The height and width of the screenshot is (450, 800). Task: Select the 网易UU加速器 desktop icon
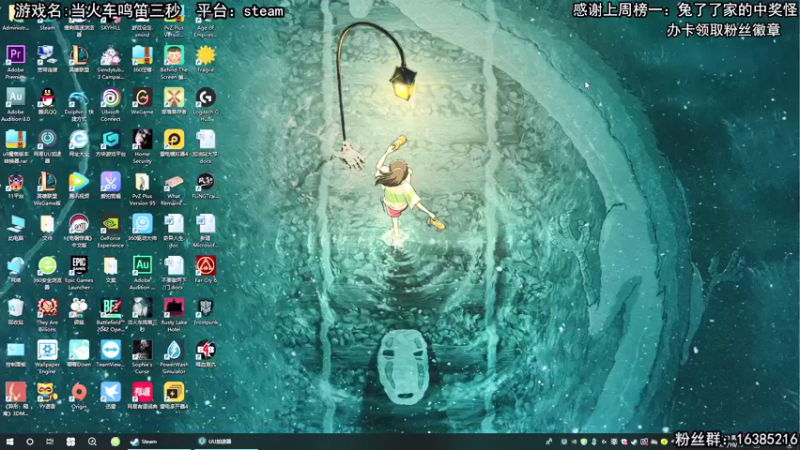click(47, 139)
